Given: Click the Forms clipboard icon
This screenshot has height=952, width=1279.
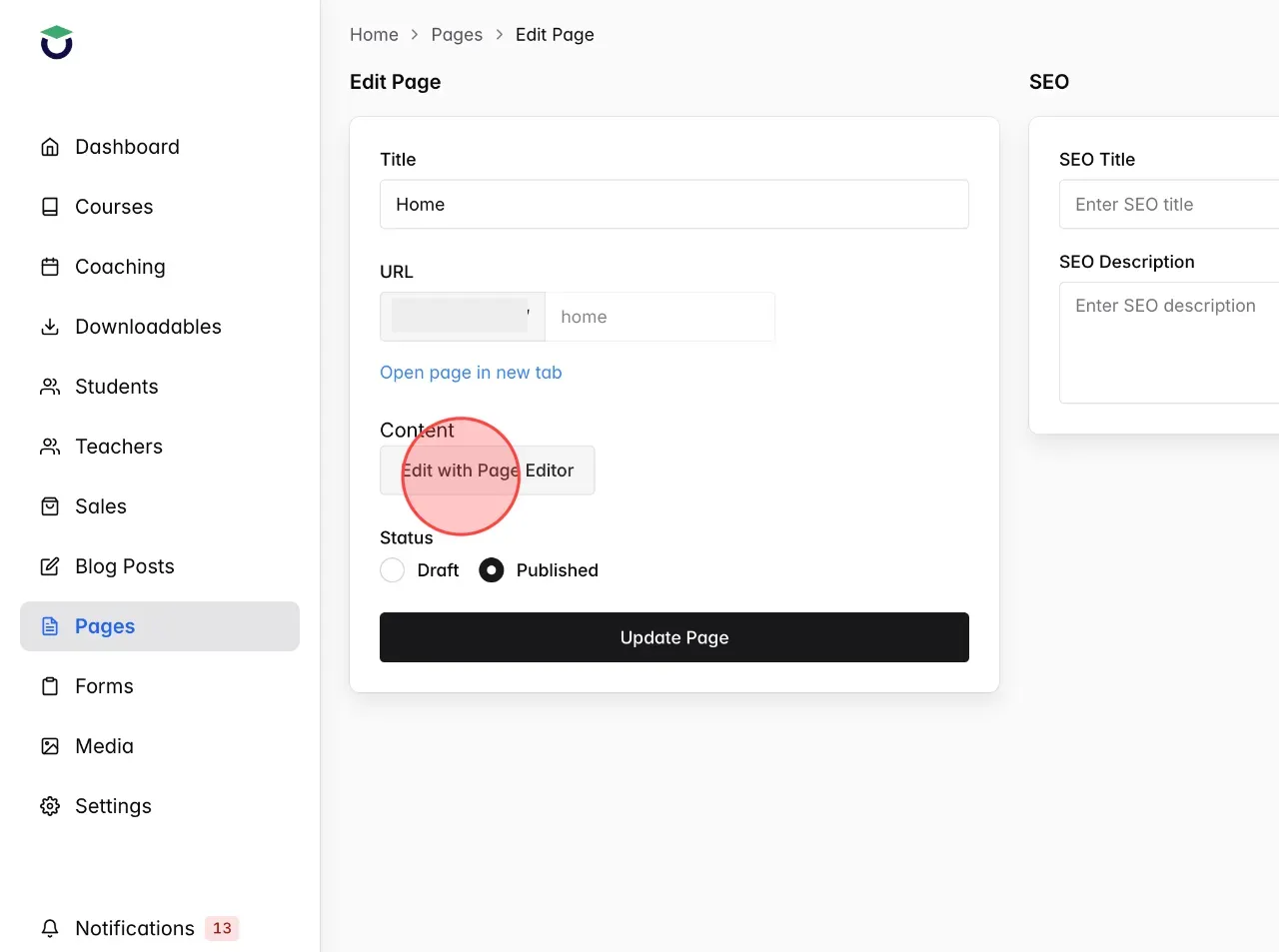Looking at the screenshot, I should coord(50,686).
